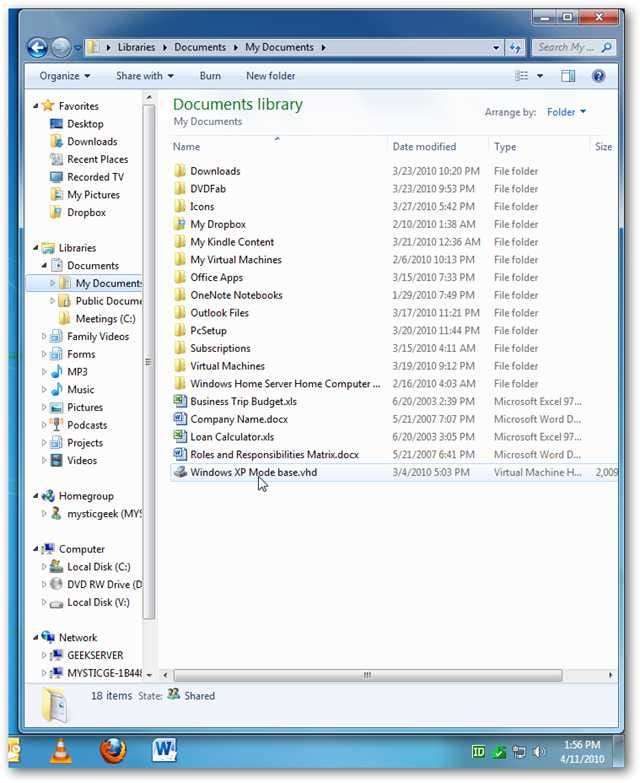Click Burn in the toolbar
This screenshot has height=783, width=640.
tap(210, 76)
